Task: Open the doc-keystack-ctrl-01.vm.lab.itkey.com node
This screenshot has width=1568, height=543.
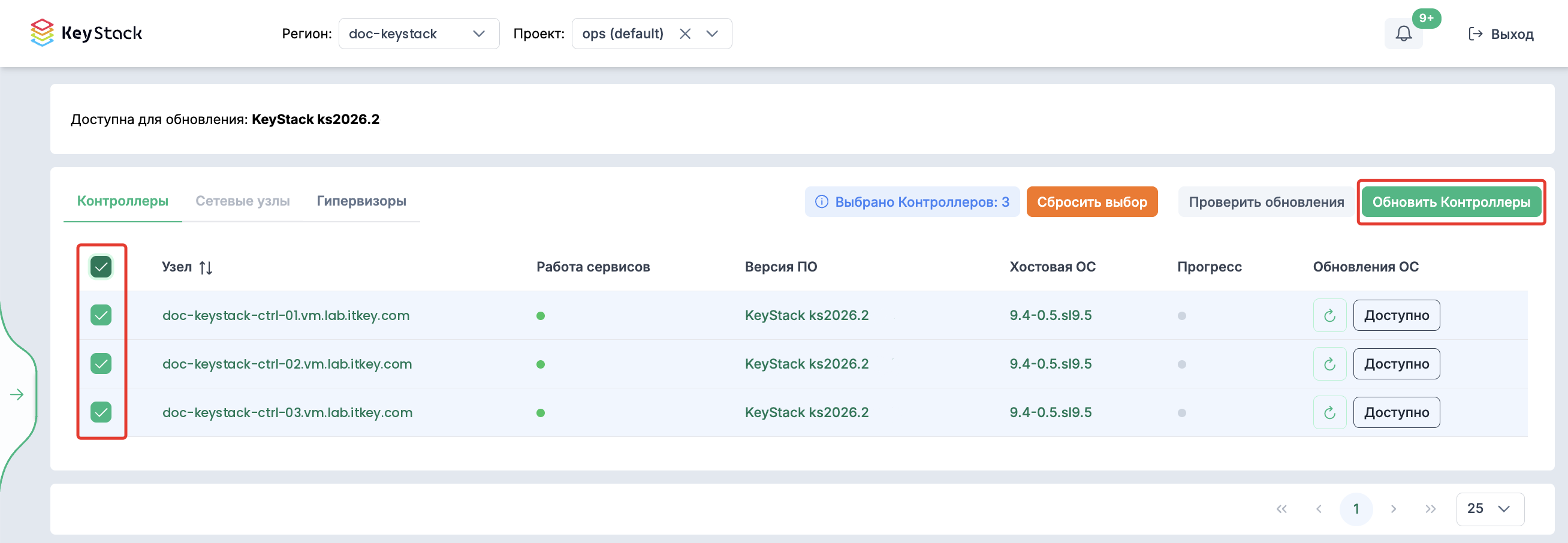Action: coord(286,315)
